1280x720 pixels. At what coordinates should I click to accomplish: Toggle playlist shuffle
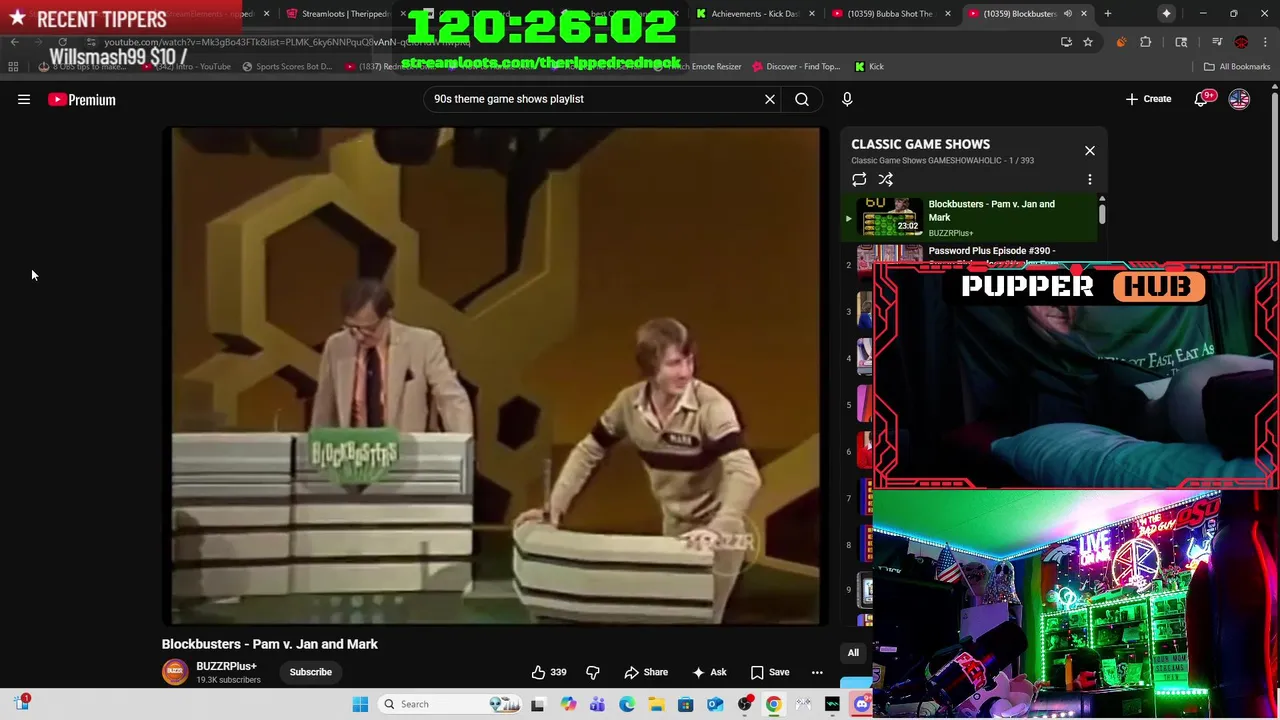click(x=886, y=180)
